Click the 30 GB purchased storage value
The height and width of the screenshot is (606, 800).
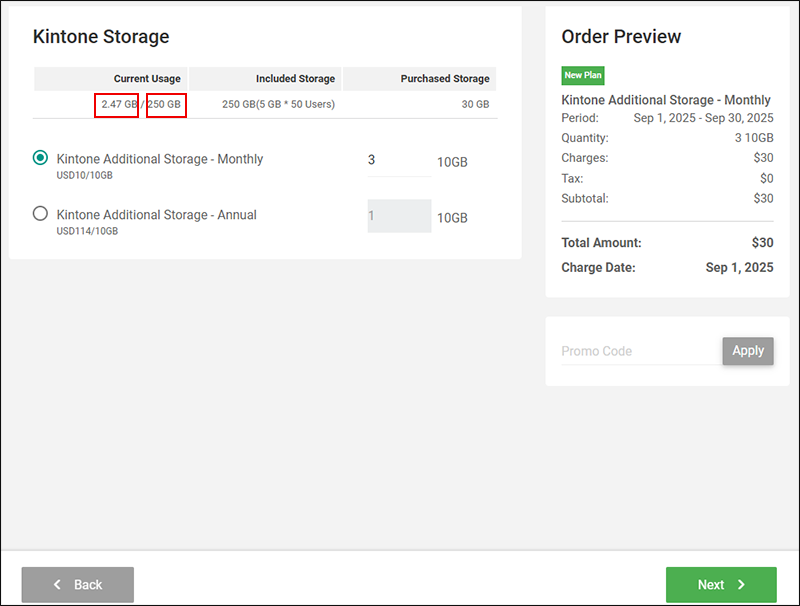tap(475, 104)
